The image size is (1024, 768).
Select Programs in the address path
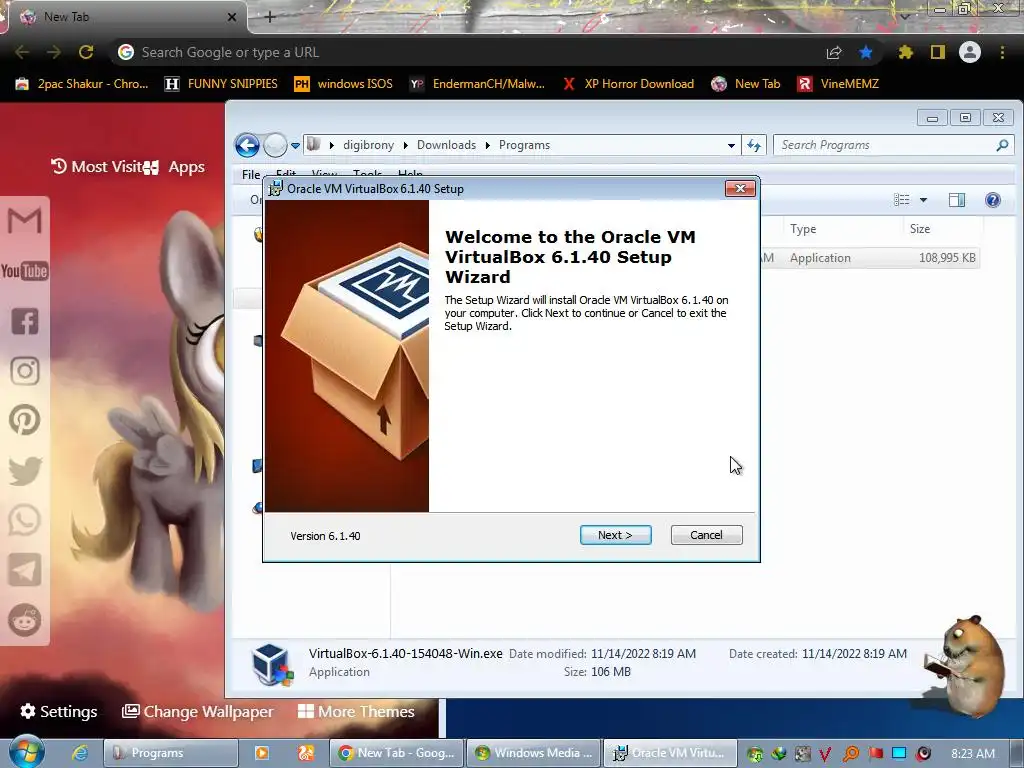(x=524, y=145)
